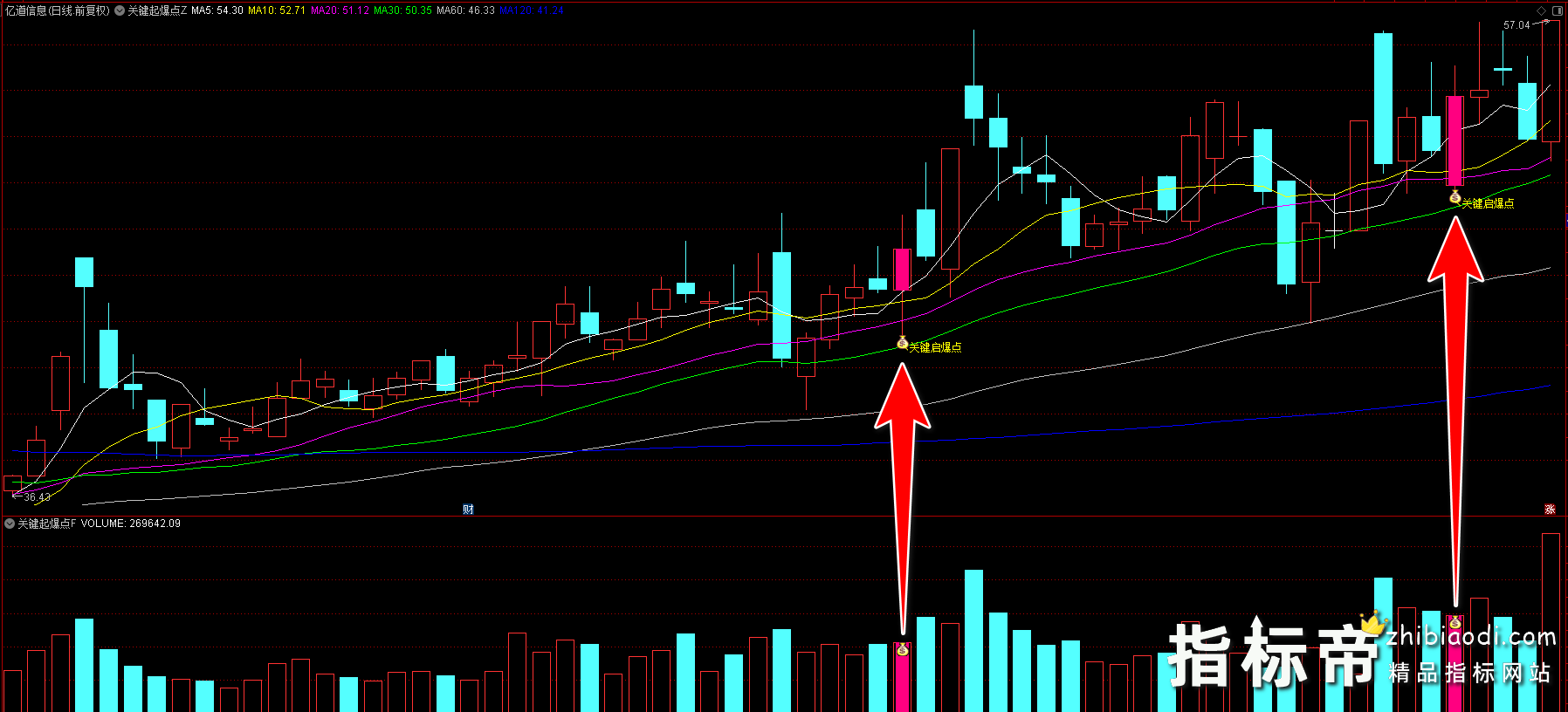Click the MA5: 54.30 label
1568x712 pixels.
[217, 10]
